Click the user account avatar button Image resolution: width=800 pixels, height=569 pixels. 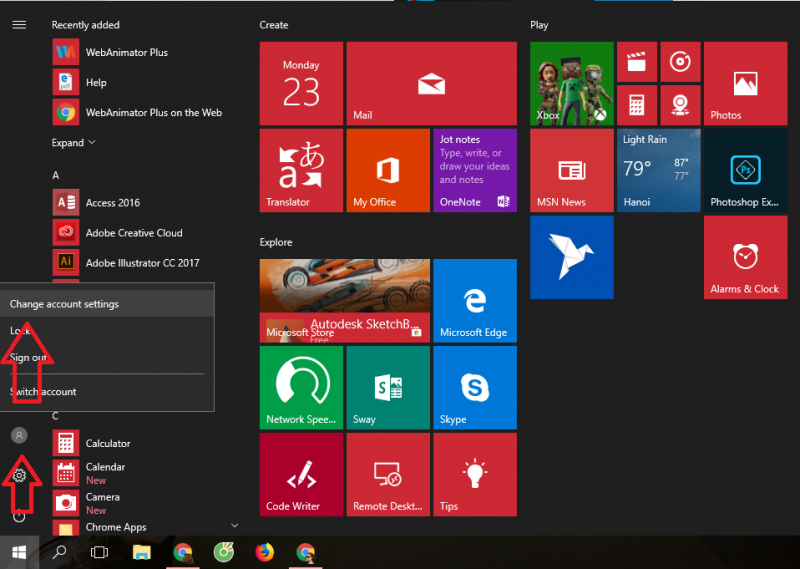[19, 435]
